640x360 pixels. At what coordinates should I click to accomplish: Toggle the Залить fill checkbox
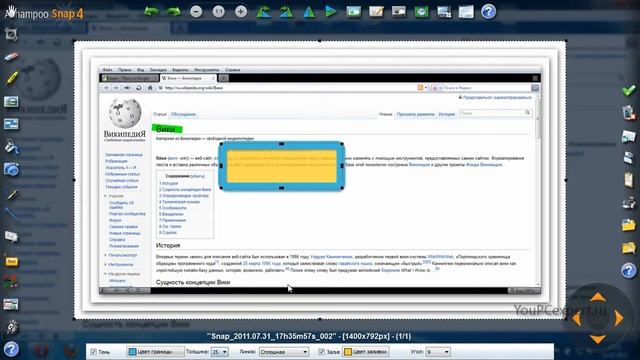pos(322,351)
